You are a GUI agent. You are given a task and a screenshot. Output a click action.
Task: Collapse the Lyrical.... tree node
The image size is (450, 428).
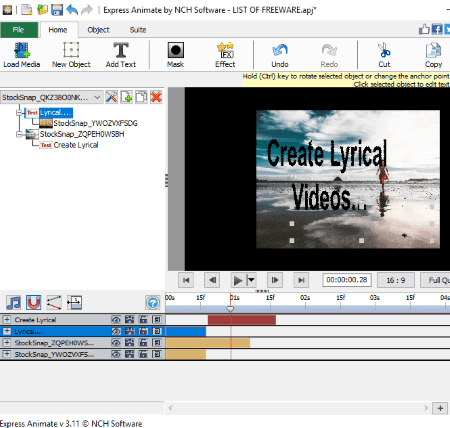[x=19, y=113]
